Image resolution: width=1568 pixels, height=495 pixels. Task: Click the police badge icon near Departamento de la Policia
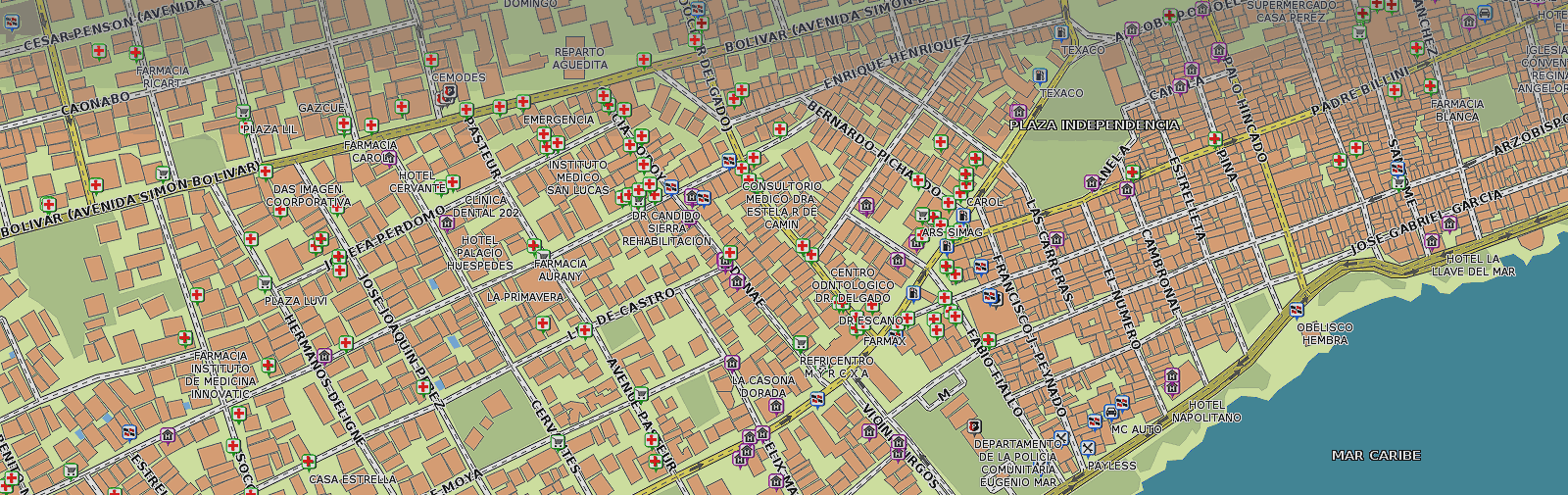coord(974,426)
